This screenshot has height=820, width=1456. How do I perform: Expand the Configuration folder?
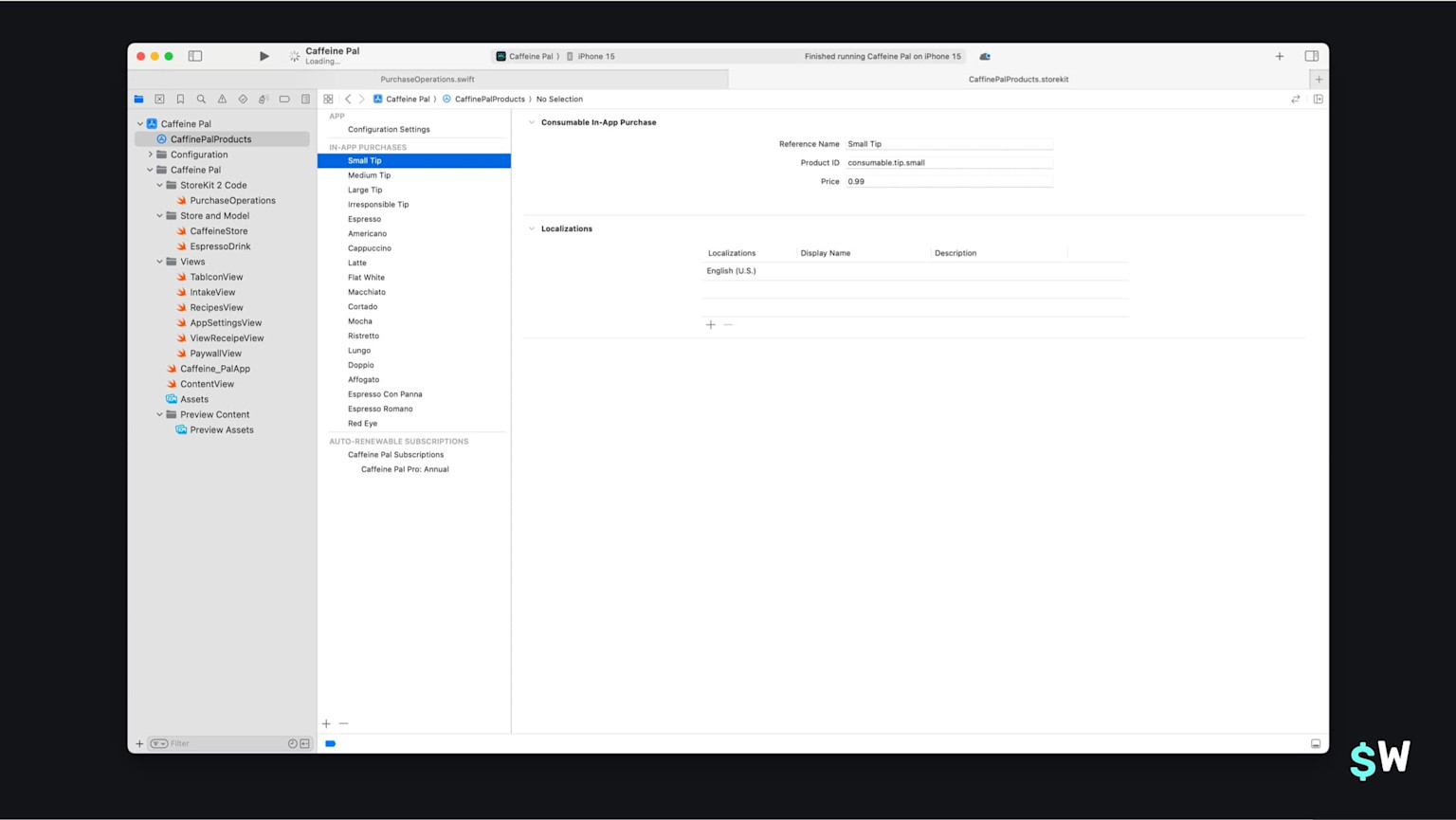click(x=150, y=155)
